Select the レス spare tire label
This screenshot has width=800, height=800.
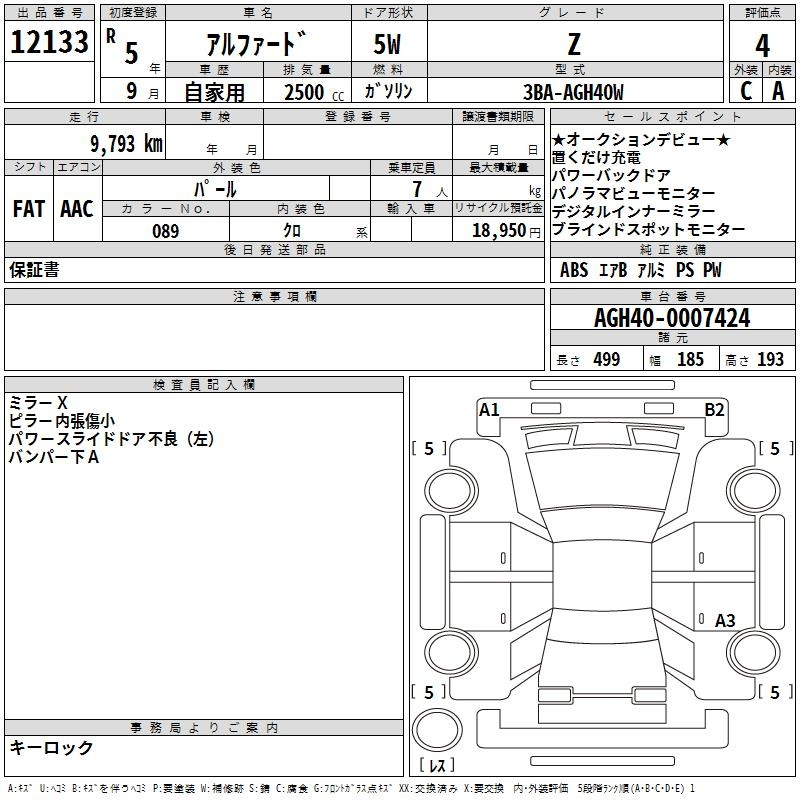(437, 765)
